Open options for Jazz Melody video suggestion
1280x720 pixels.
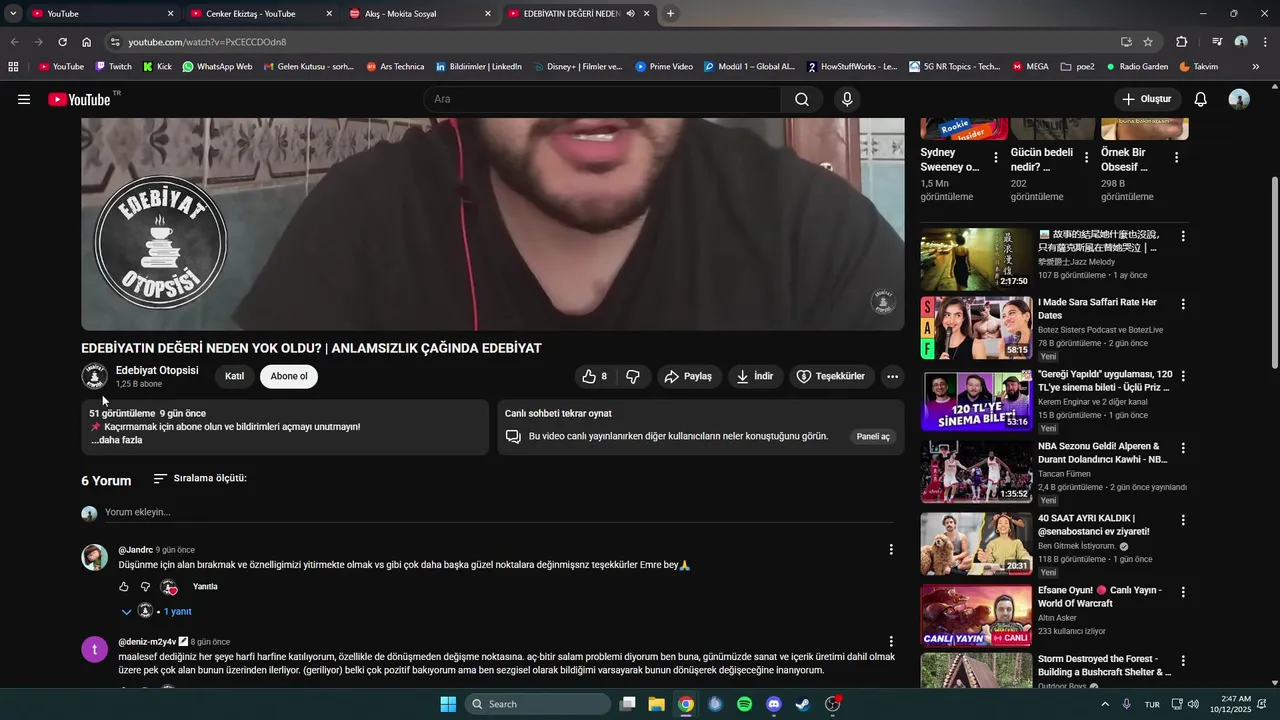1183,236
